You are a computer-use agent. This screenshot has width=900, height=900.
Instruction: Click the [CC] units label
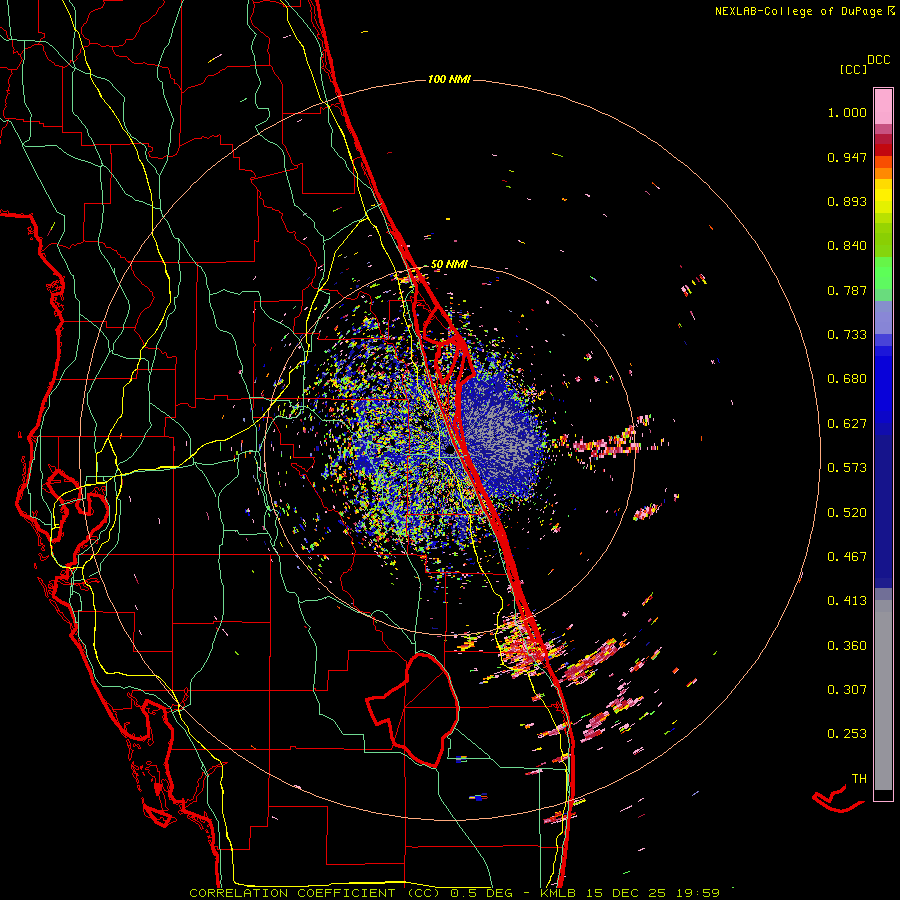(x=853, y=69)
